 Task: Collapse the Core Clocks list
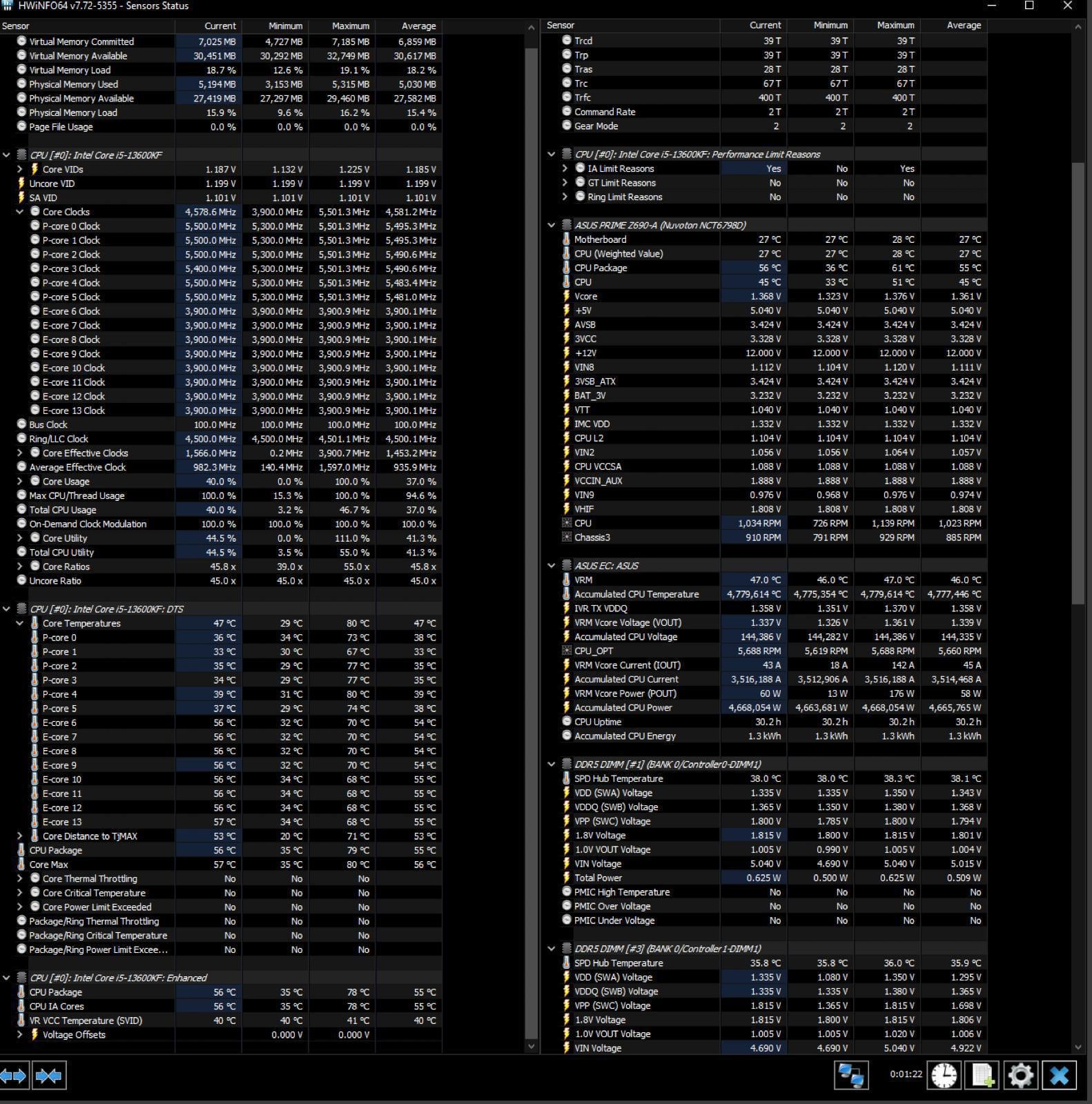[x=20, y=212]
